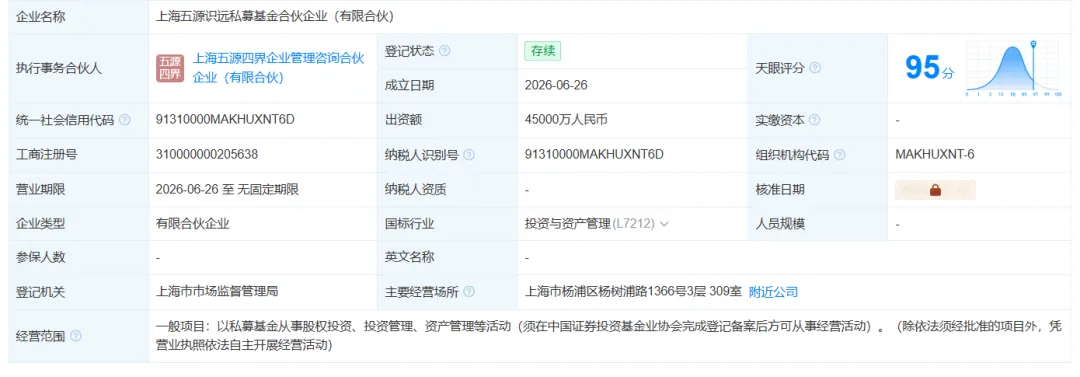Select the credit code 91310000MAKHUXNT6D under 统一社会信用代码
1080x377 pixels.
pos(225,120)
